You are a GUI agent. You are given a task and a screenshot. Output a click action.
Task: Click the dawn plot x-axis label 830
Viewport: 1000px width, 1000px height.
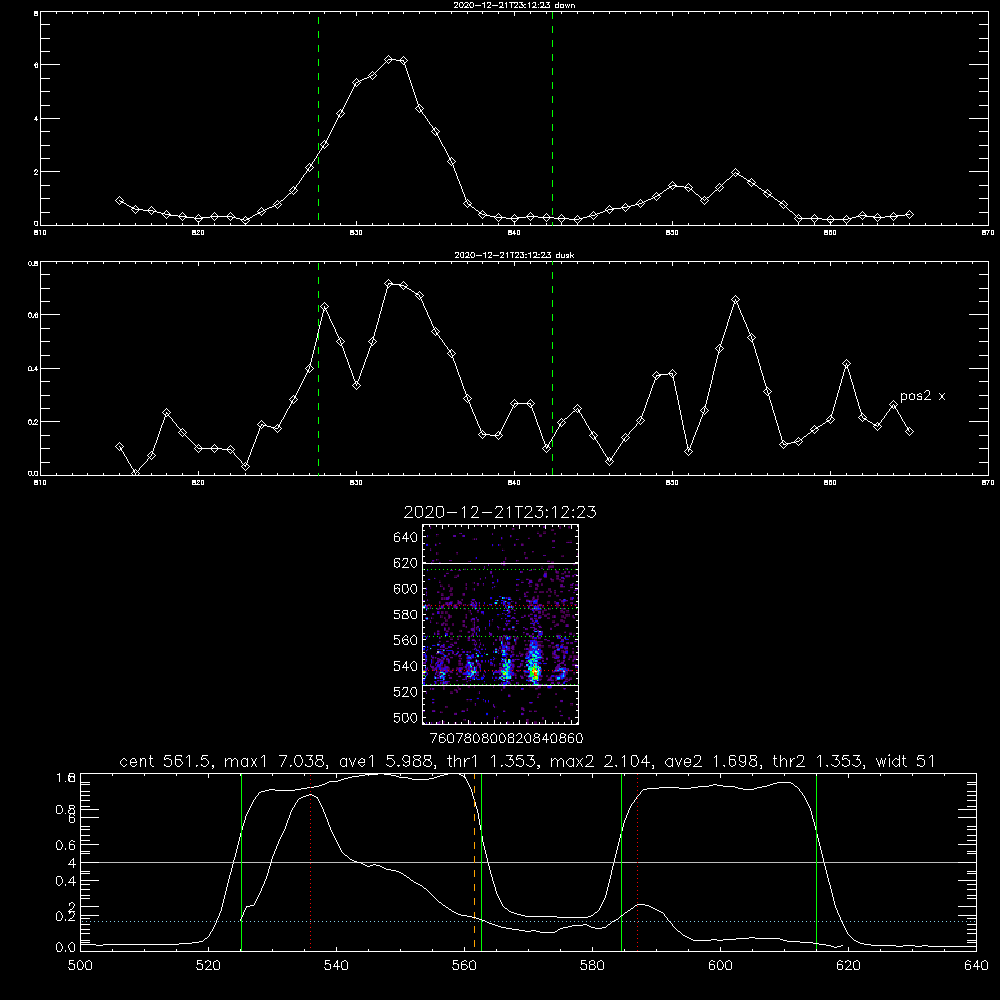356,233
